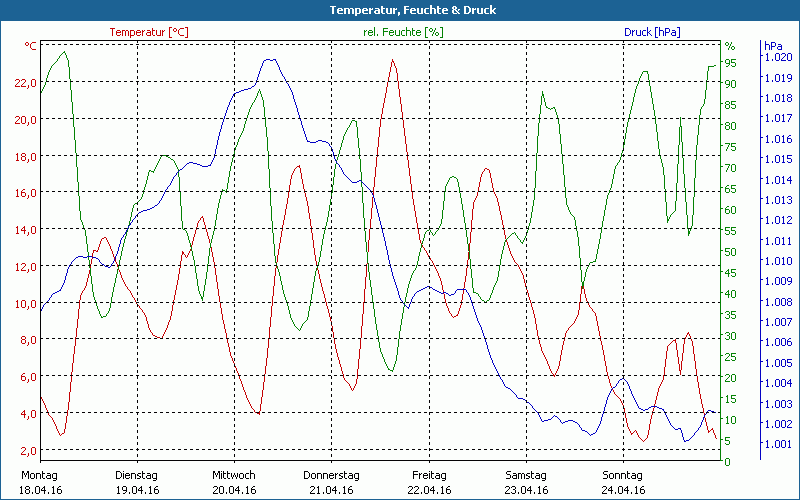Click the '95' tick on the humidity axis
Image resolution: width=800 pixels, height=500 pixels.
point(730,63)
